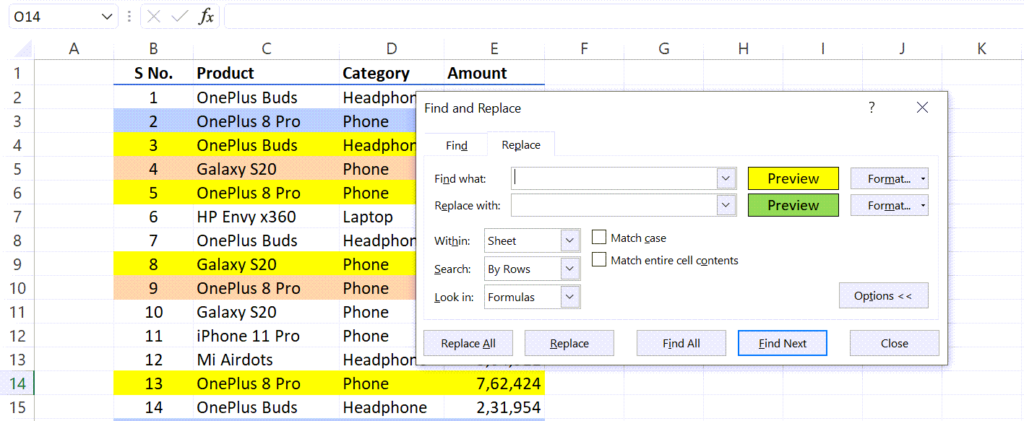Click the Name Box showing O14
This screenshot has height=421, width=1024.
55,17
